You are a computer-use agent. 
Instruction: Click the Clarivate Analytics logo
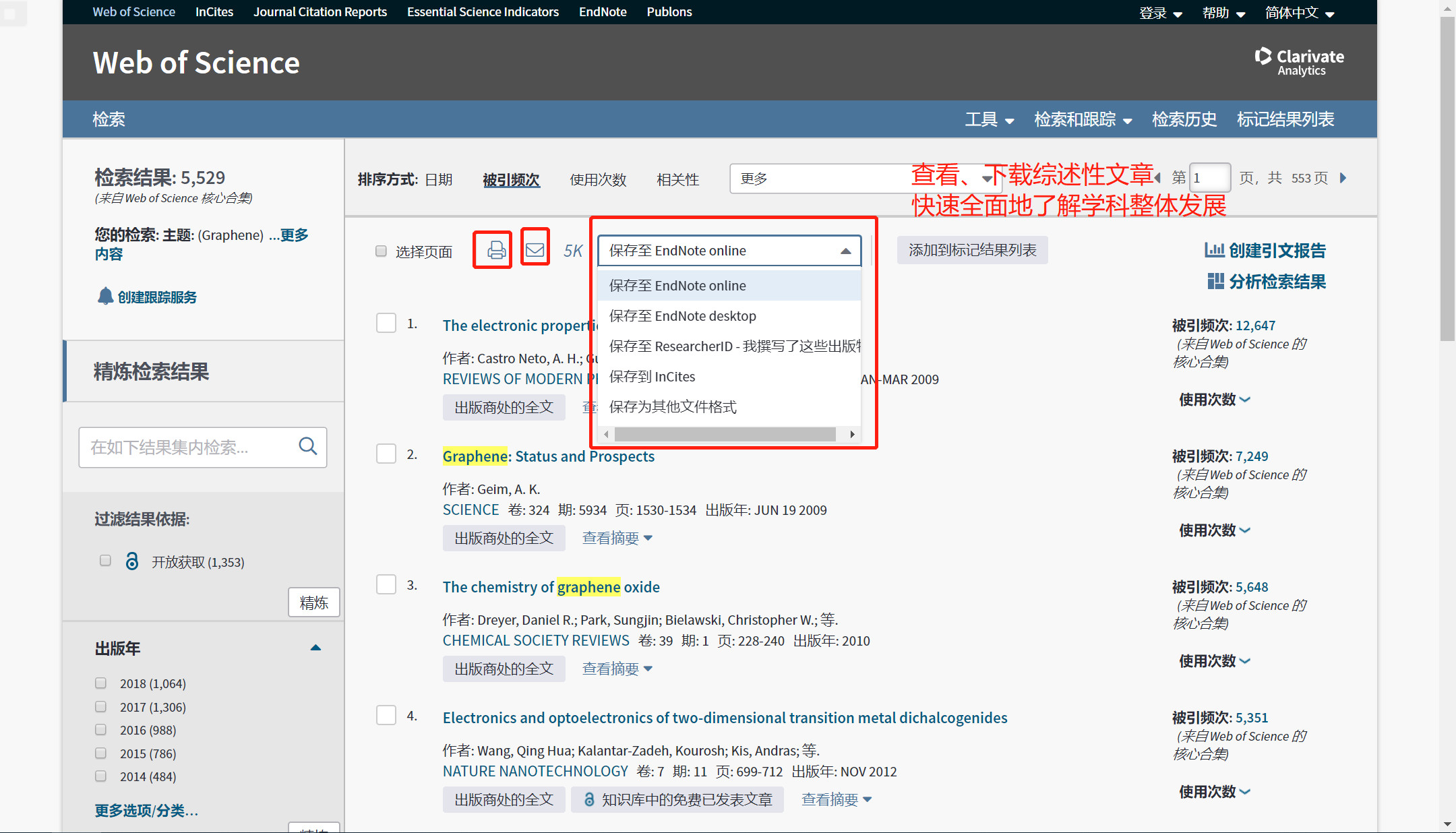[1299, 61]
